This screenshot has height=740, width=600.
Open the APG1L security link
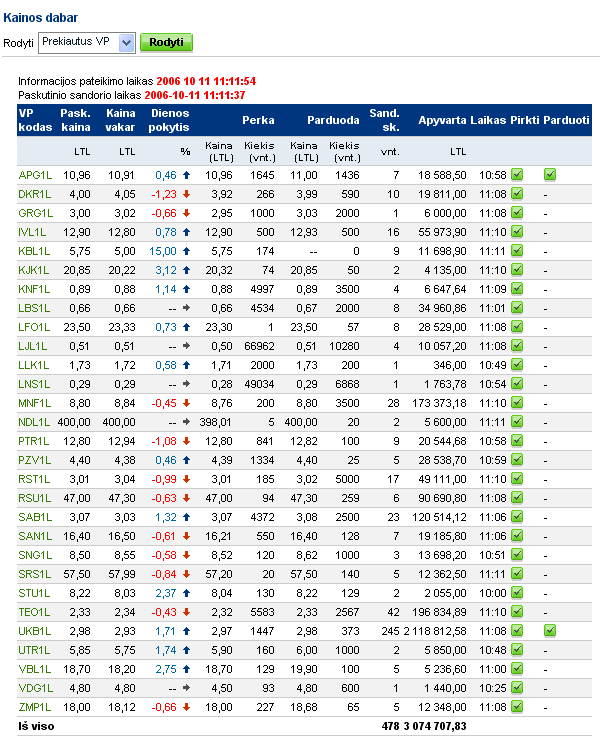pos(35,175)
